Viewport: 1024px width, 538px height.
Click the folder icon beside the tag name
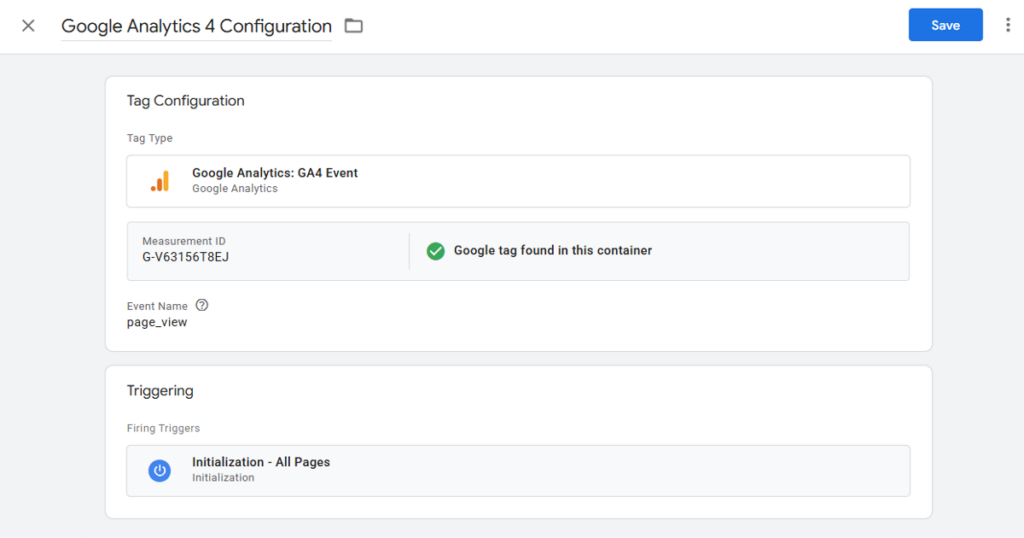click(353, 26)
